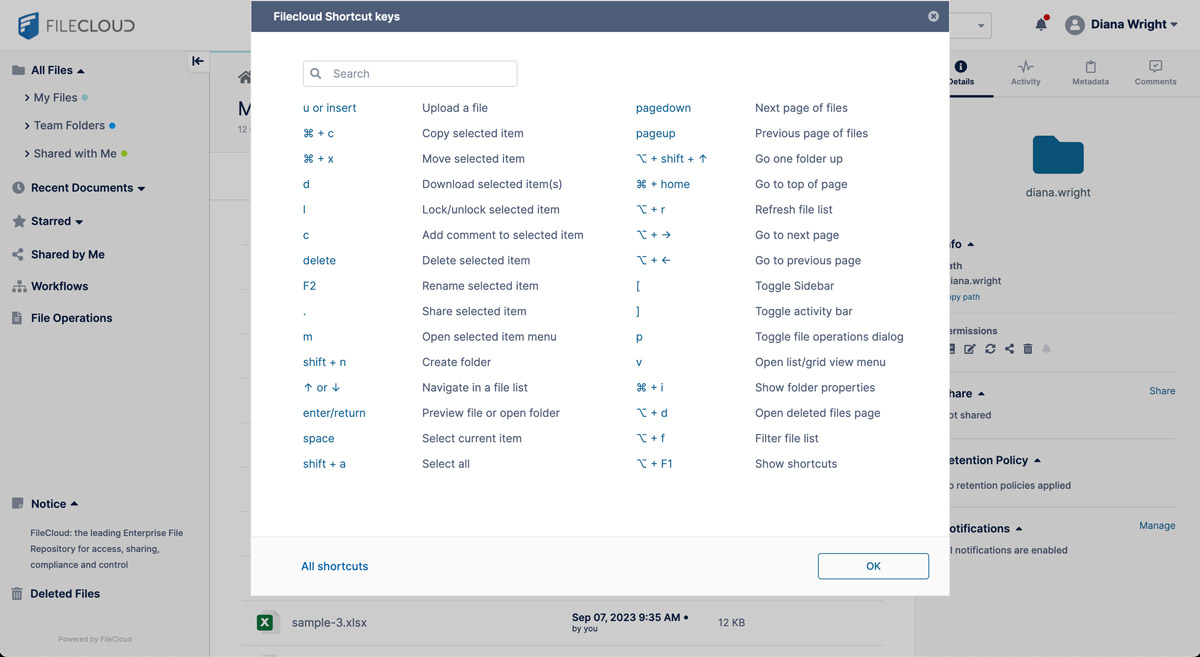Open the All shortcuts link
This screenshot has width=1200, height=657.
tap(334, 566)
